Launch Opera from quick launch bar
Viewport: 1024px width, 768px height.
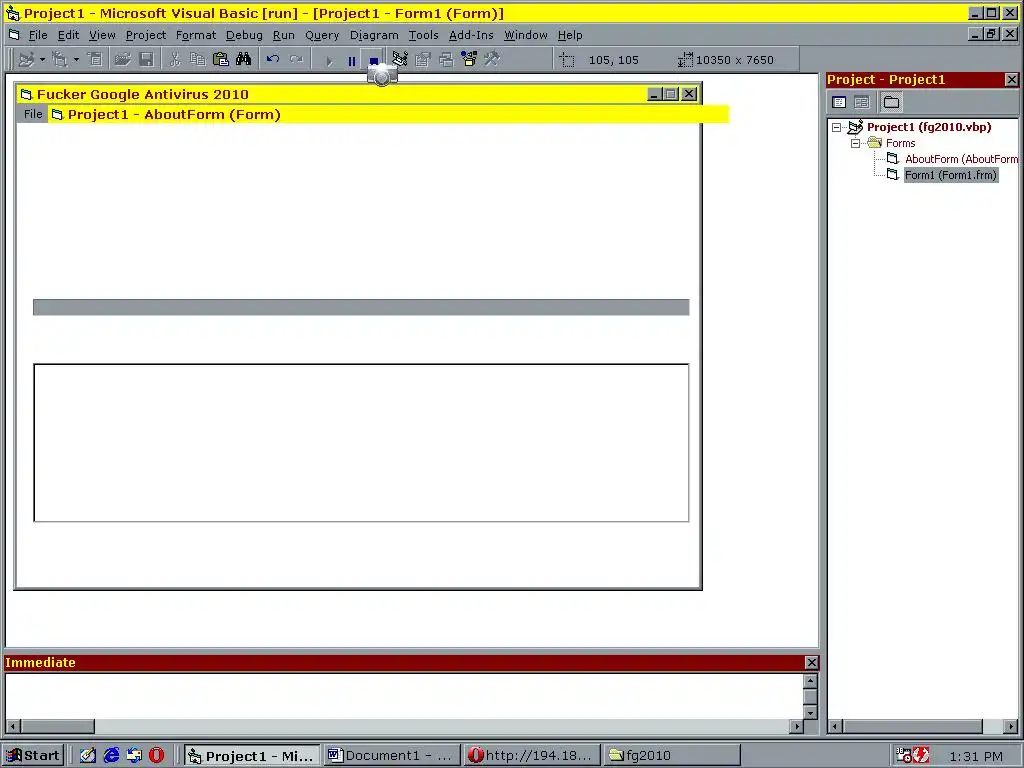(157, 756)
